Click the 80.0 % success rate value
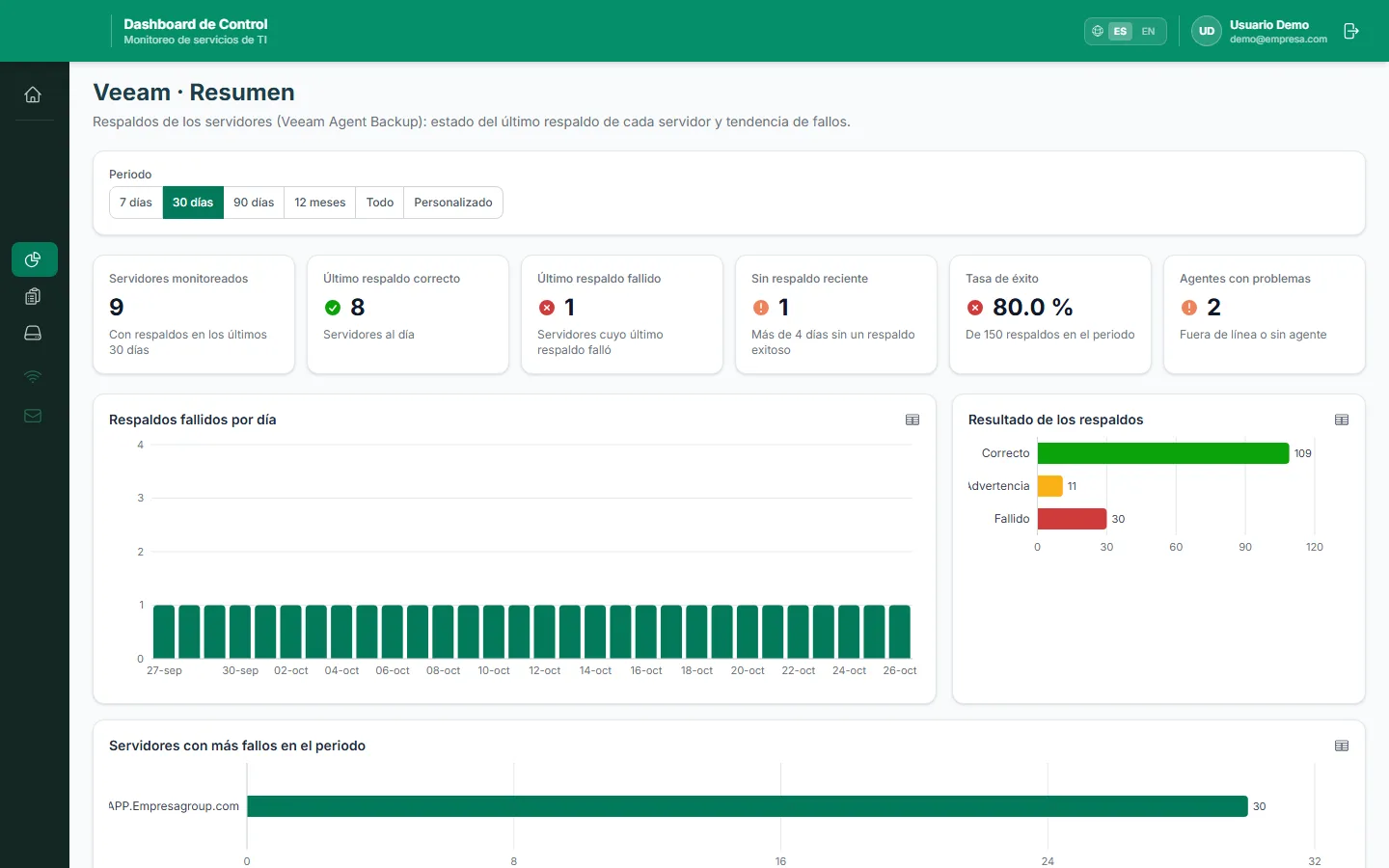The width and height of the screenshot is (1389, 868). [1033, 308]
